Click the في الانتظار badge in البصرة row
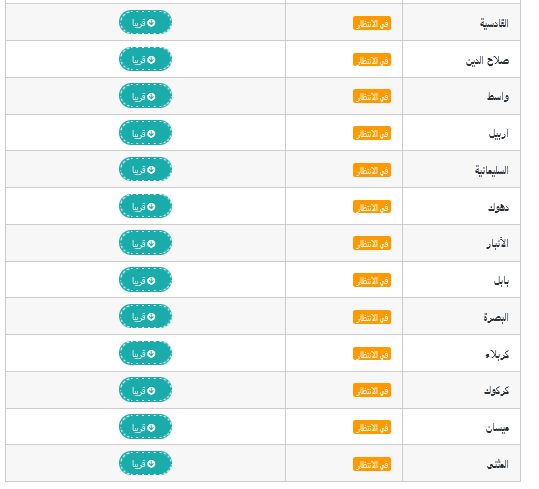Screen dimensions: 539x489 [x=372, y=317]
